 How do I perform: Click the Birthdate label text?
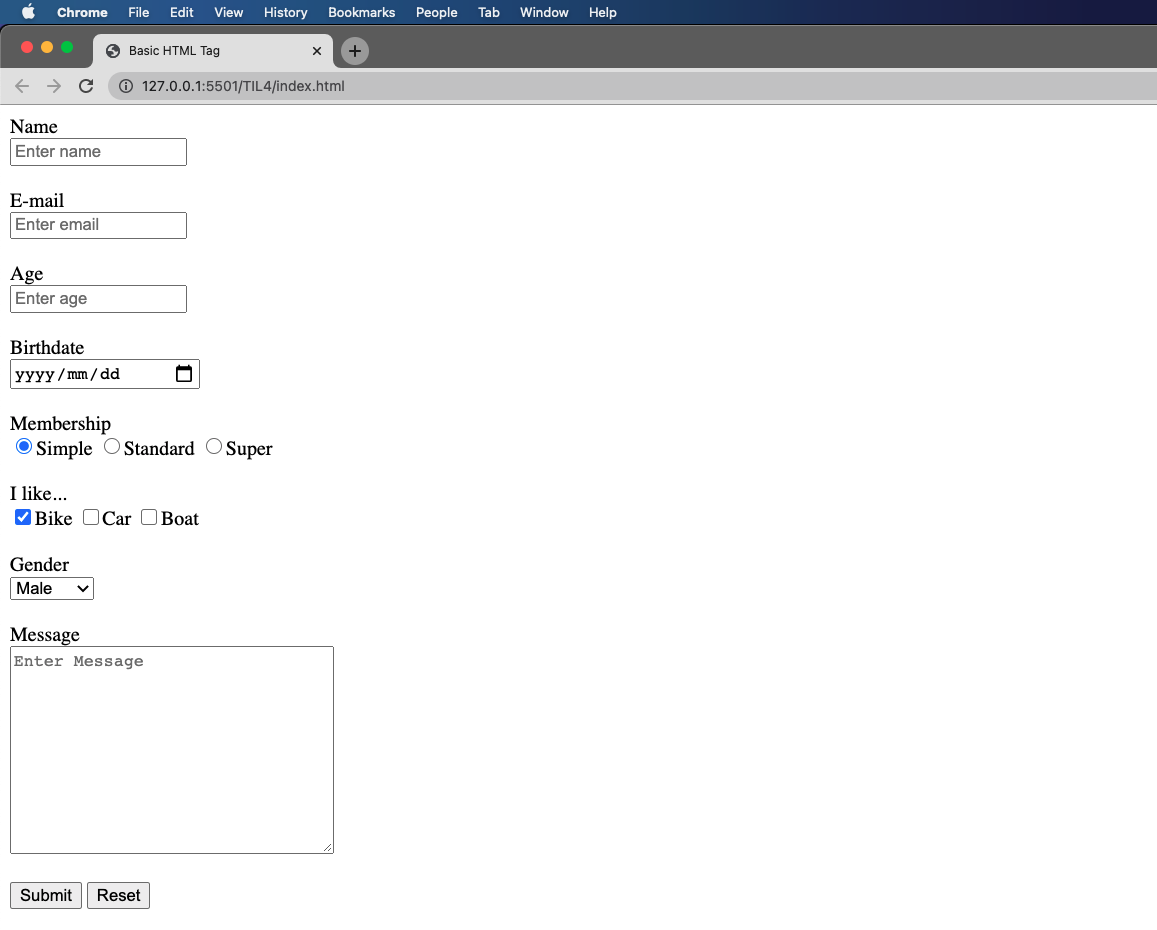point(47,348)
